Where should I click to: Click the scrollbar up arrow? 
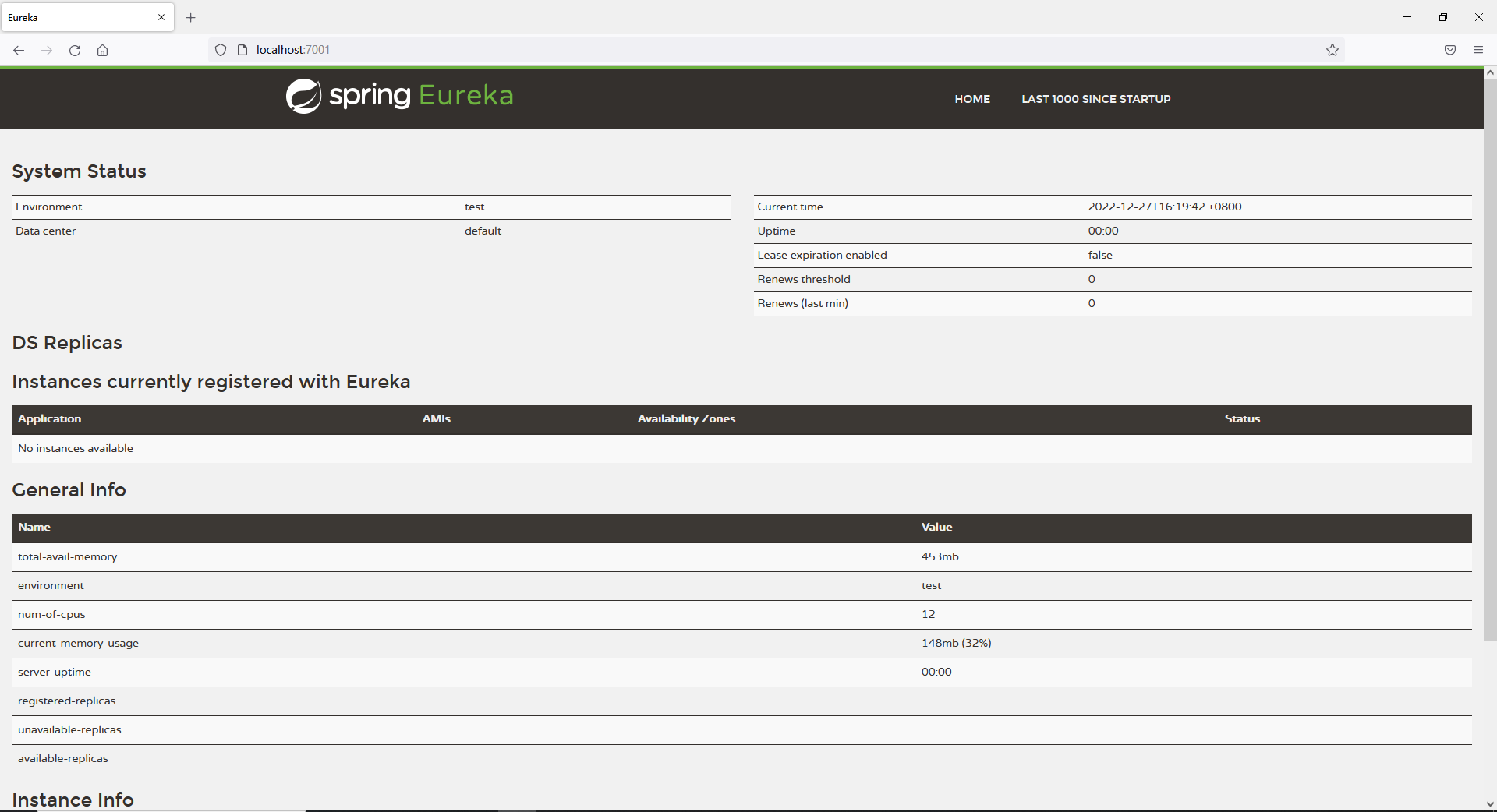(1490, 72)
